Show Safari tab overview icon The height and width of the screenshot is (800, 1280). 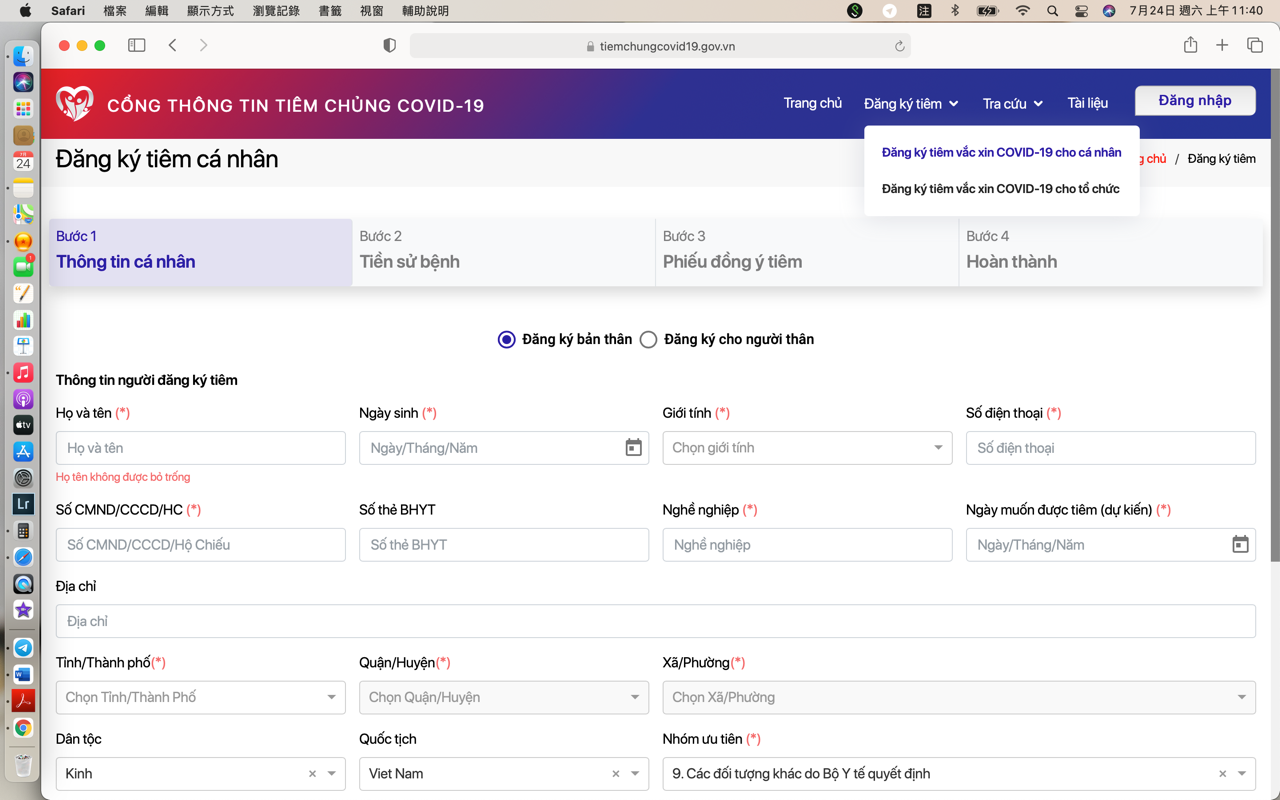pyautogui.click(x=1255, y=45)
